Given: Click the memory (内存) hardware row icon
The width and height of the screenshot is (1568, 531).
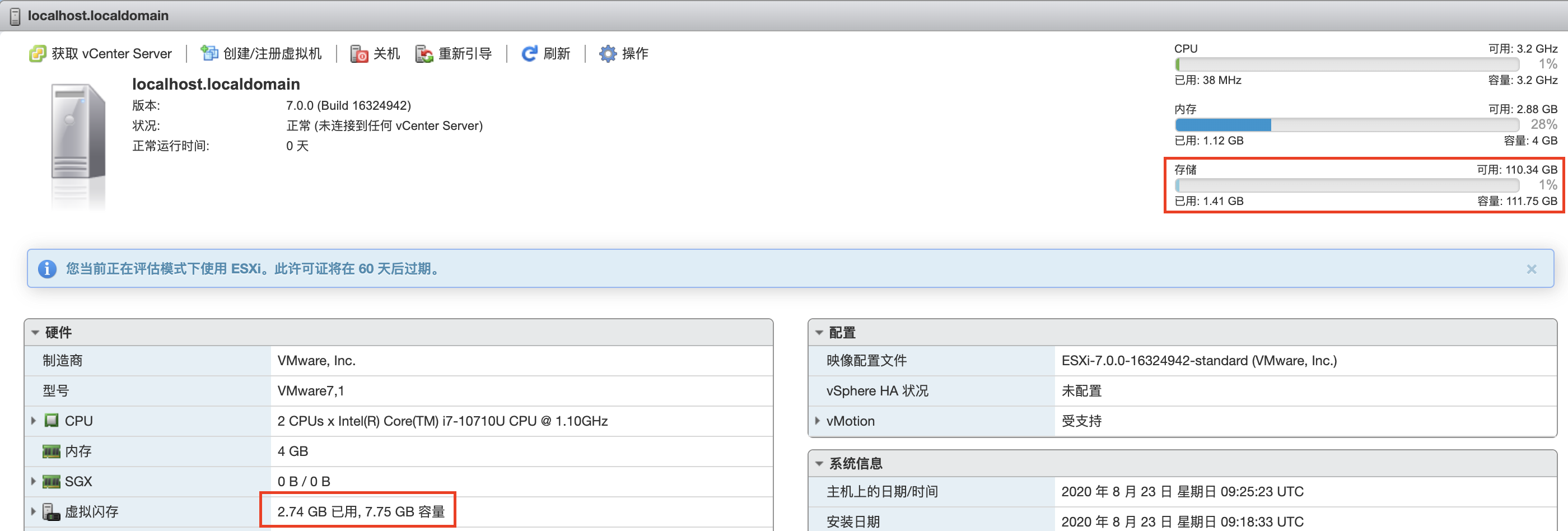Looking at the screenshot, I should [51, 451].
